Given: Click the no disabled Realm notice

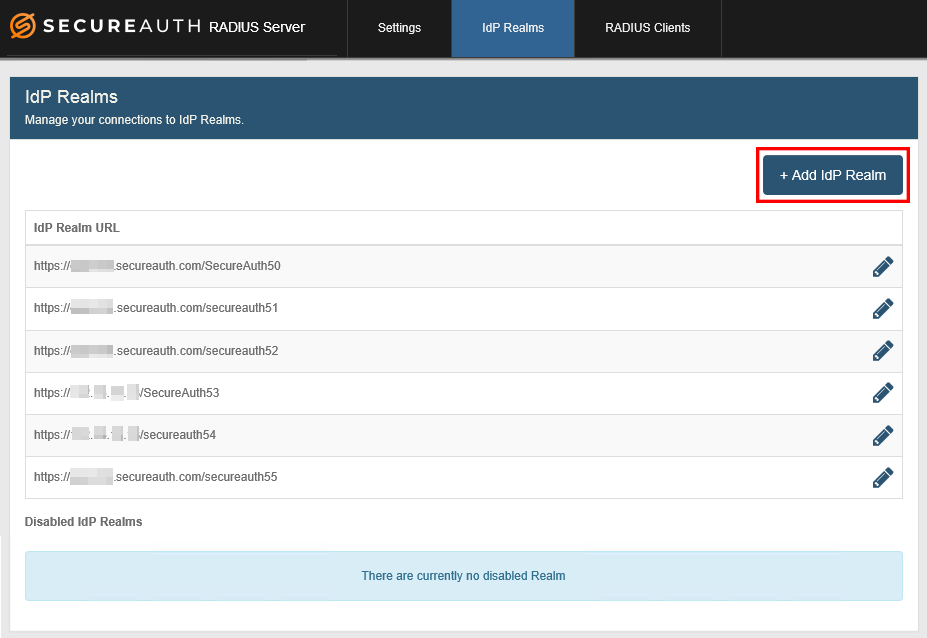Looking at the screenshot, I should [464, 576].
